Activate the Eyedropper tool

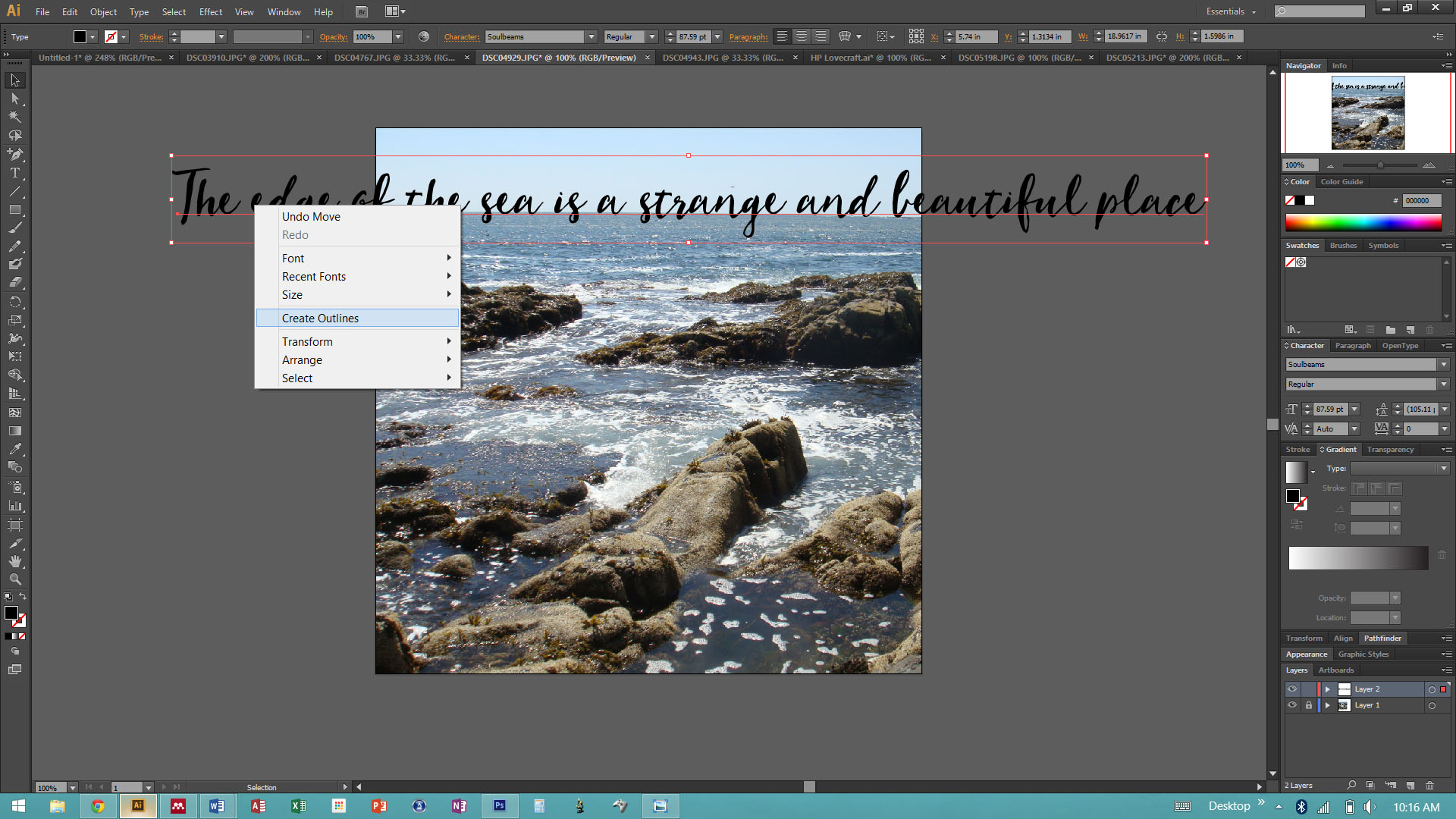(14, 449)
